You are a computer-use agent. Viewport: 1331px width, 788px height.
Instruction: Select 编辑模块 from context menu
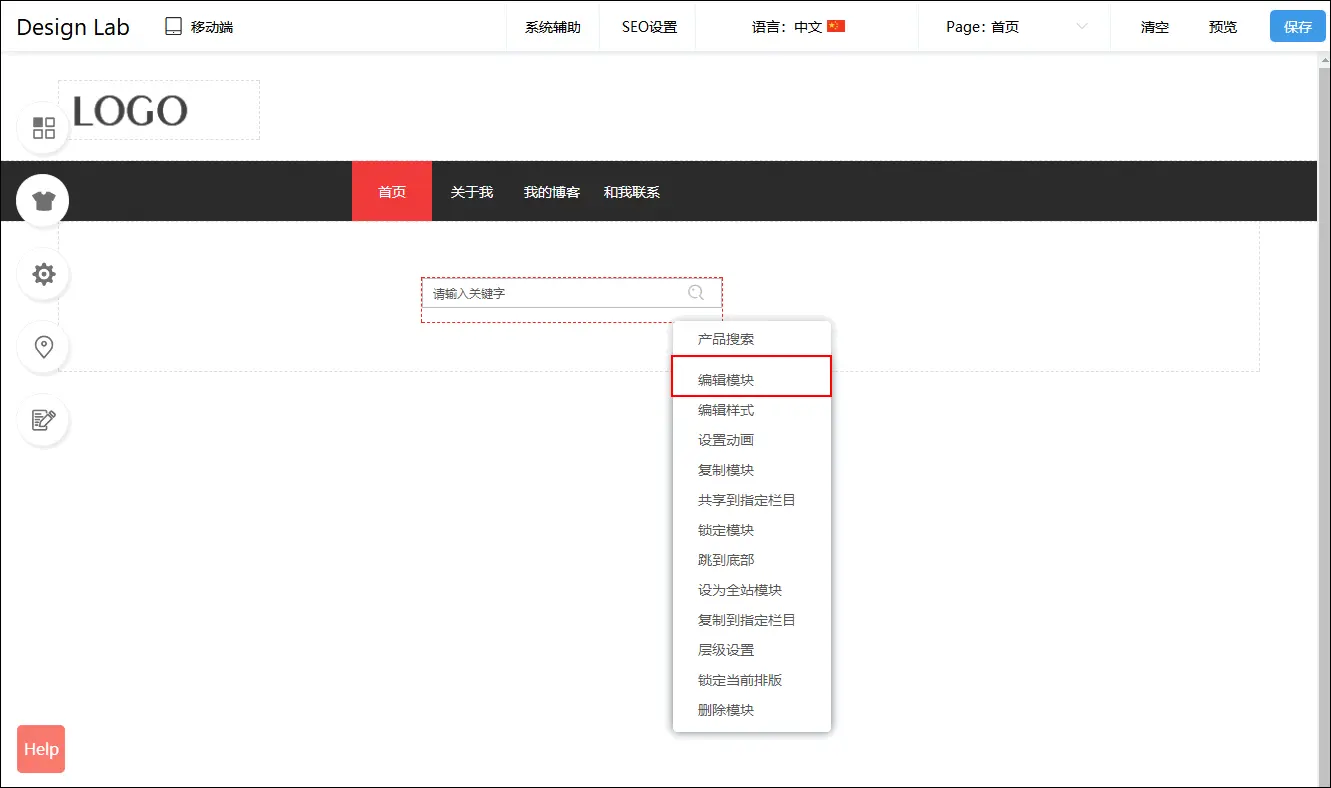[x=726, y=380]
